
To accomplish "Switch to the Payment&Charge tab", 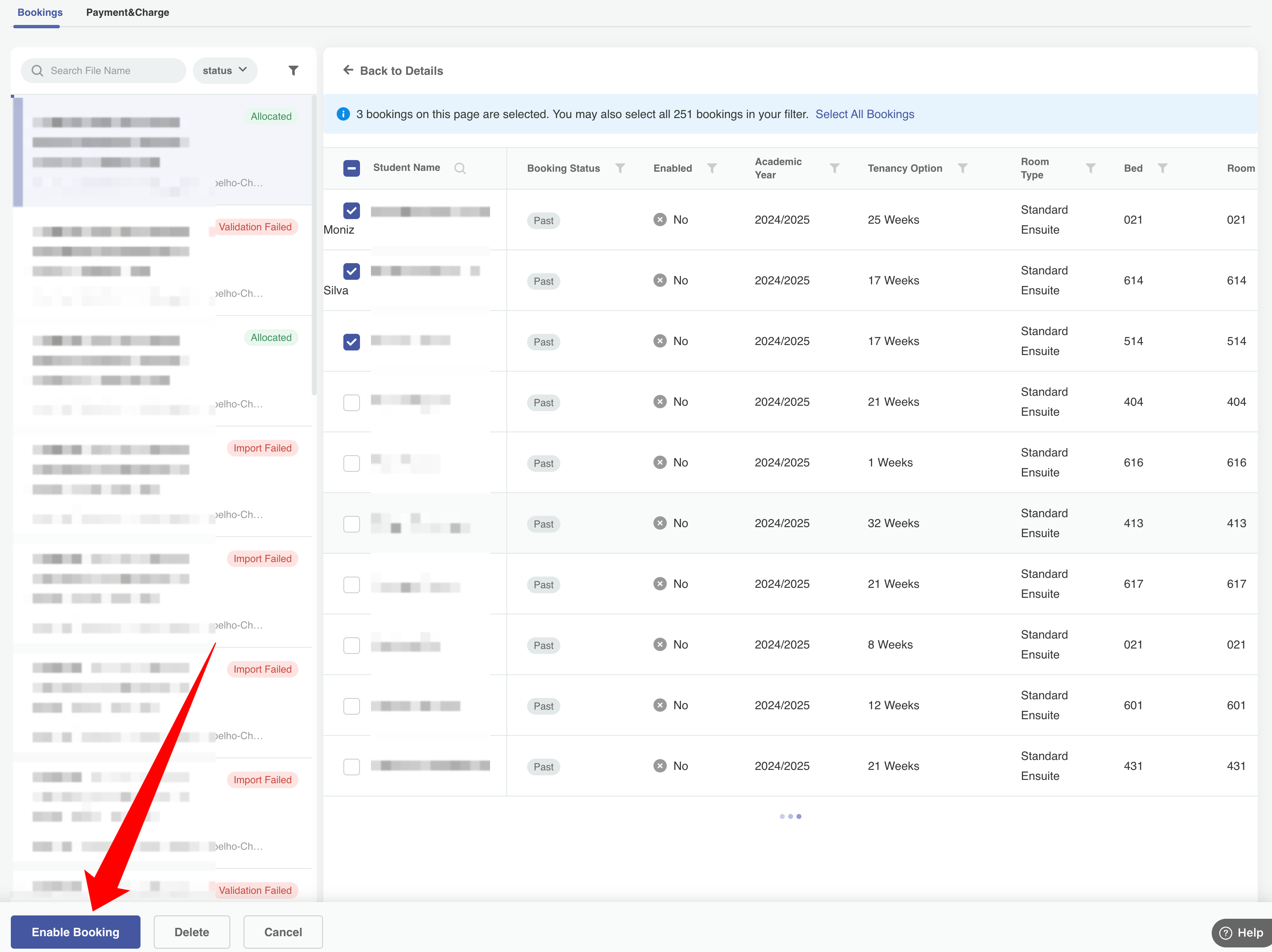I will click(128, 12).
